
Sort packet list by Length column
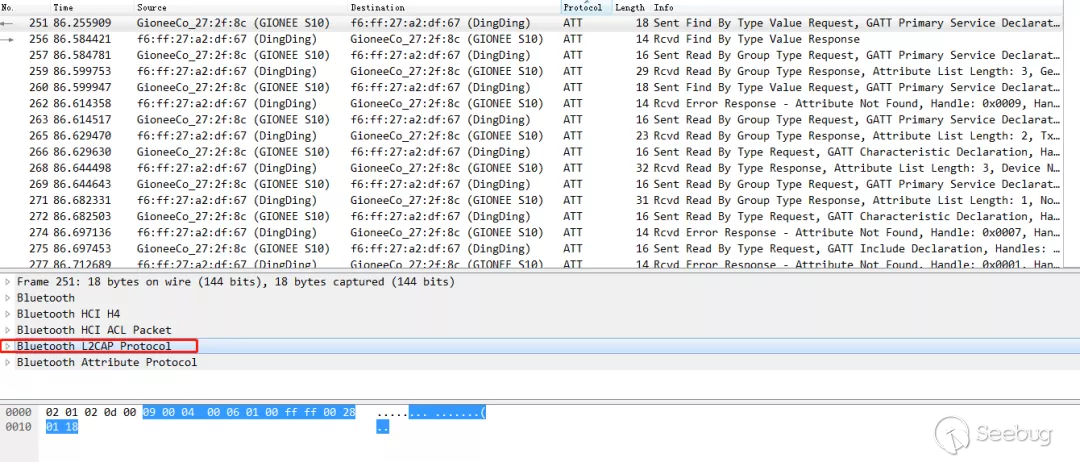point(630,7)
